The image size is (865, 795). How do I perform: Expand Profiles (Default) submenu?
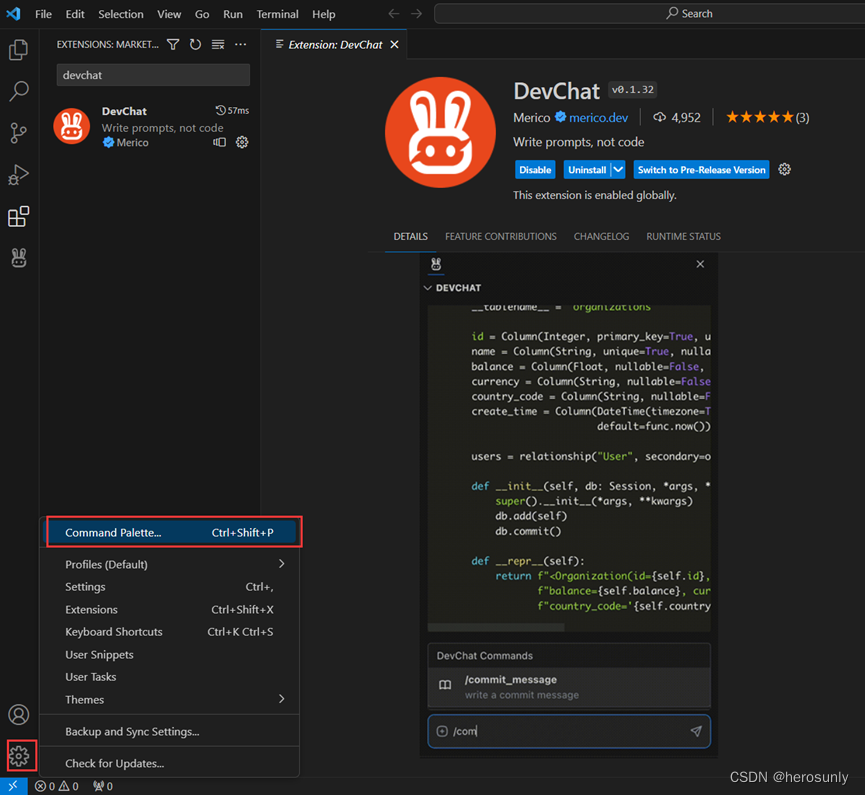coord(281,564)
